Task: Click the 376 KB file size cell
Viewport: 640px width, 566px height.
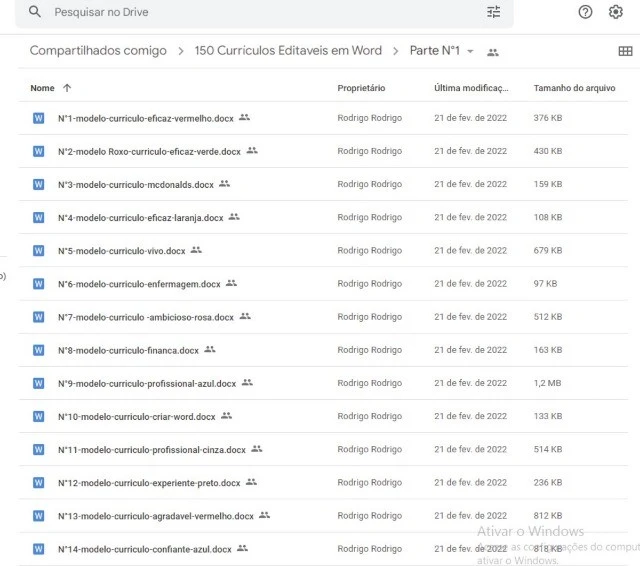Action: 548,118
